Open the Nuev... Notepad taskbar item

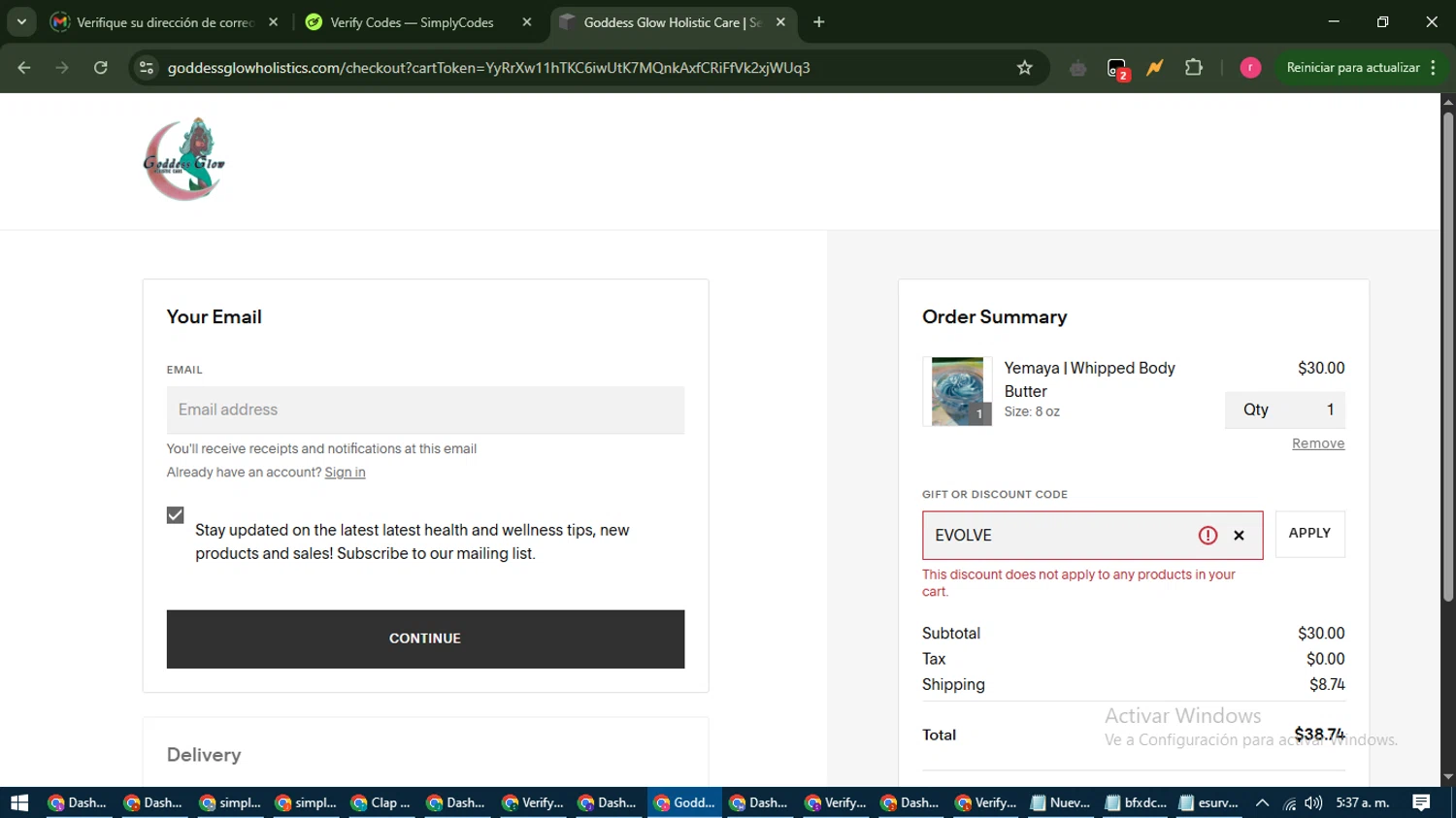click(1060, 802)
